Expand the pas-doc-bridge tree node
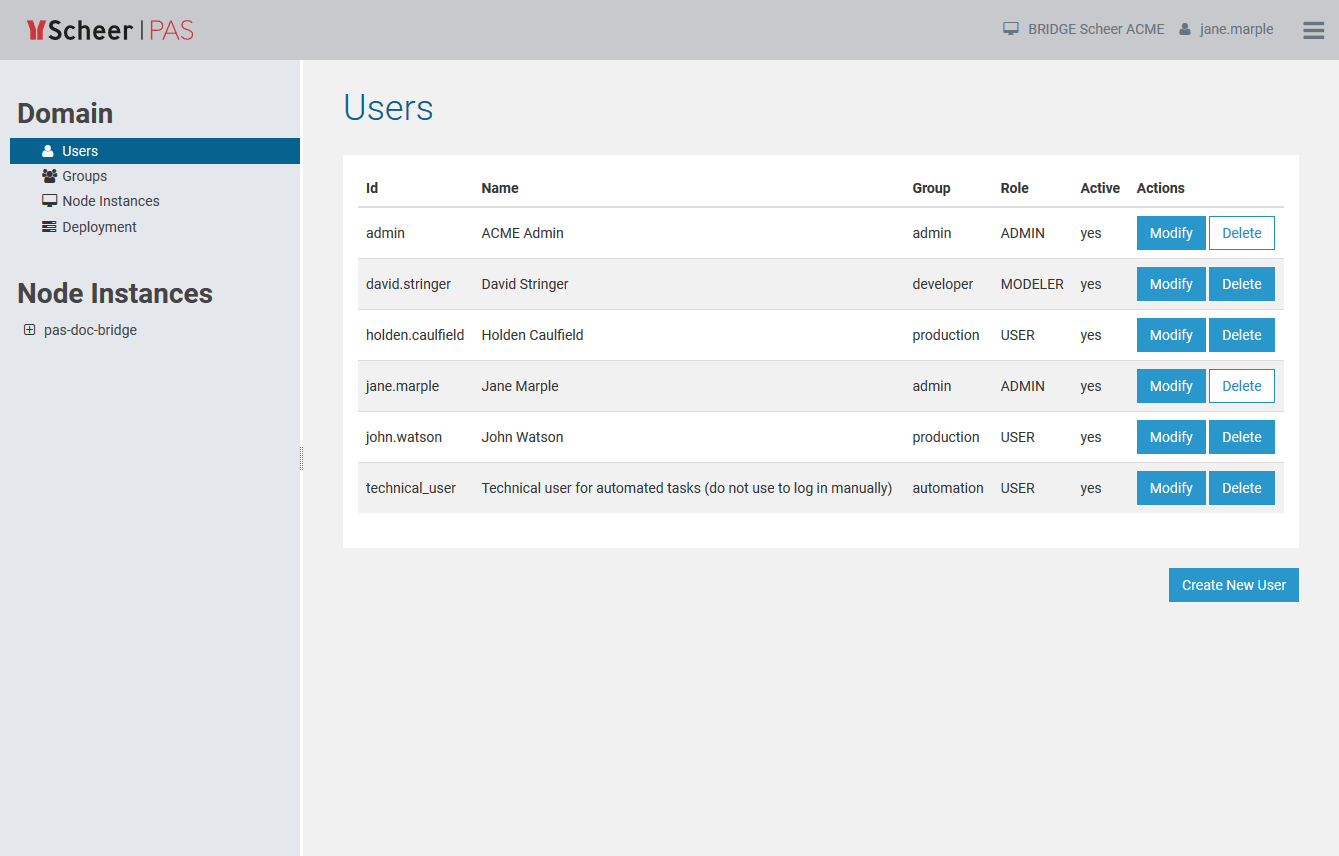 pyautogui.click(x=29, y=330)
